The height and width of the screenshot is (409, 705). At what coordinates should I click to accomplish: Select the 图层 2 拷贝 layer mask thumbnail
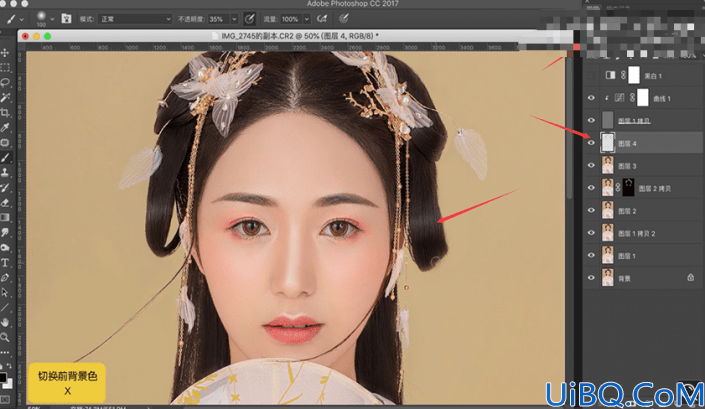[628, 188]
